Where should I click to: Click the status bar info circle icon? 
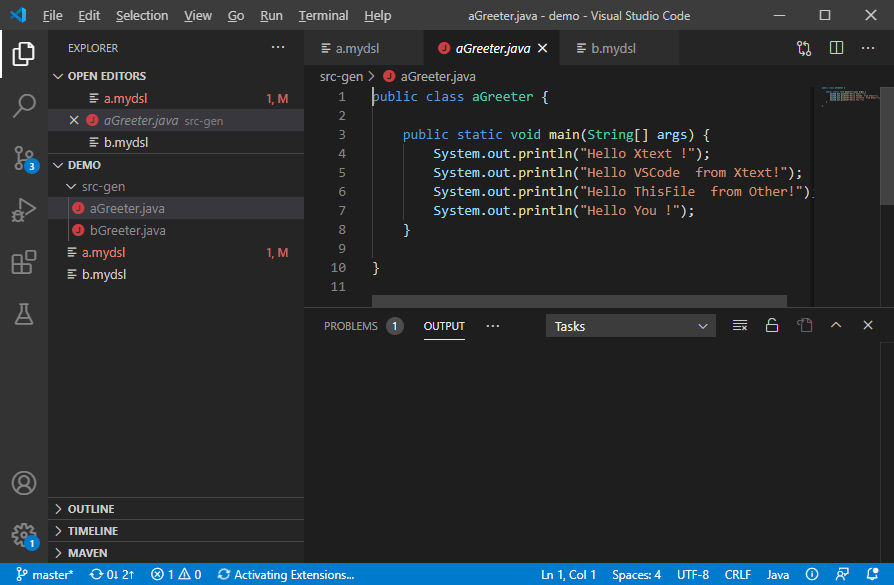click(812, 575)
